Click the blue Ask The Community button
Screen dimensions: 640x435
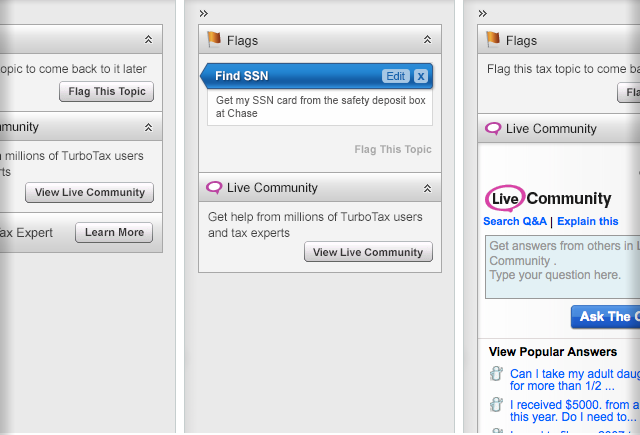click(x=606, y=317)
